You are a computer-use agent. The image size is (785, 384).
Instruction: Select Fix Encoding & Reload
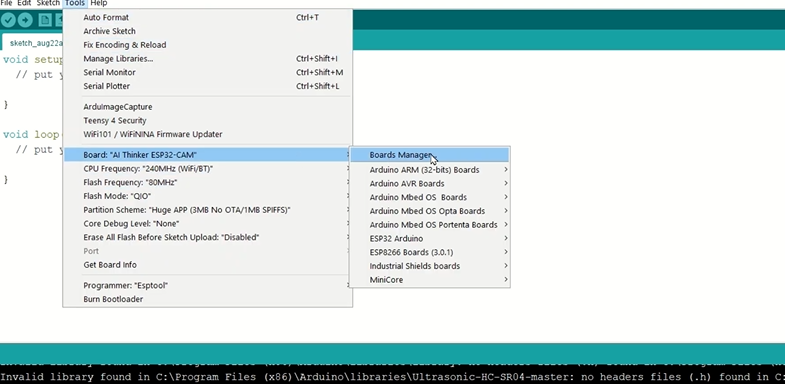click(208, 45)
